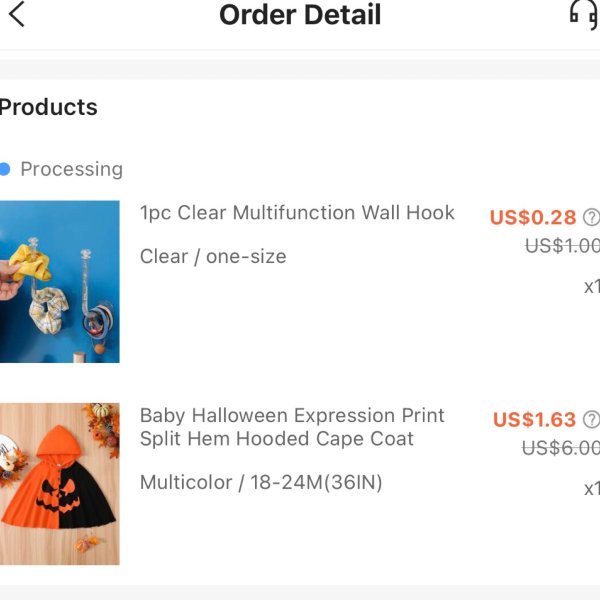The width and height of the screenshot is (600, 600).
Task: Open the Halloween cape coat image
Action: tap(60, 484)
